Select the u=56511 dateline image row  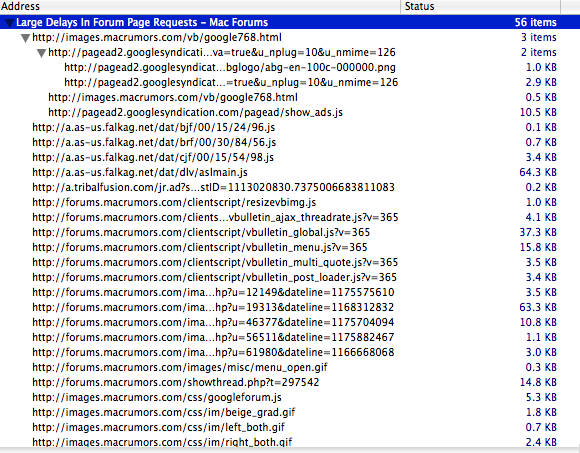coord(290,337)
